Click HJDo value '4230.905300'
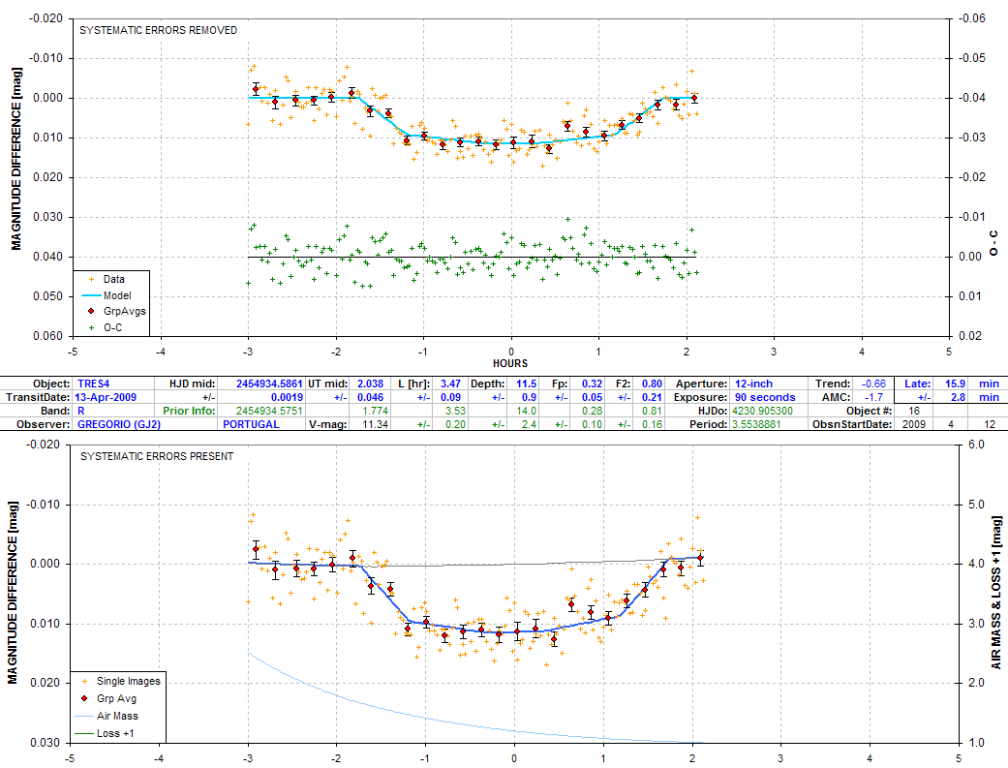 click(762, 411)
